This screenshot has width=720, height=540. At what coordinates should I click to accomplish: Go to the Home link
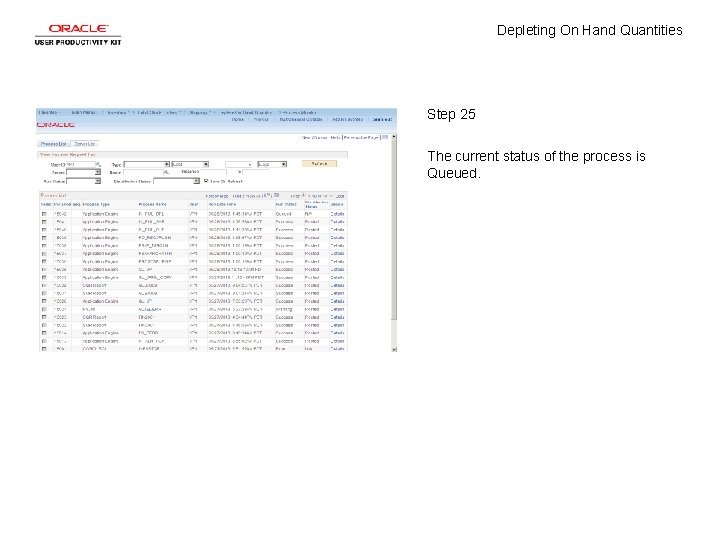coord(238,119)
